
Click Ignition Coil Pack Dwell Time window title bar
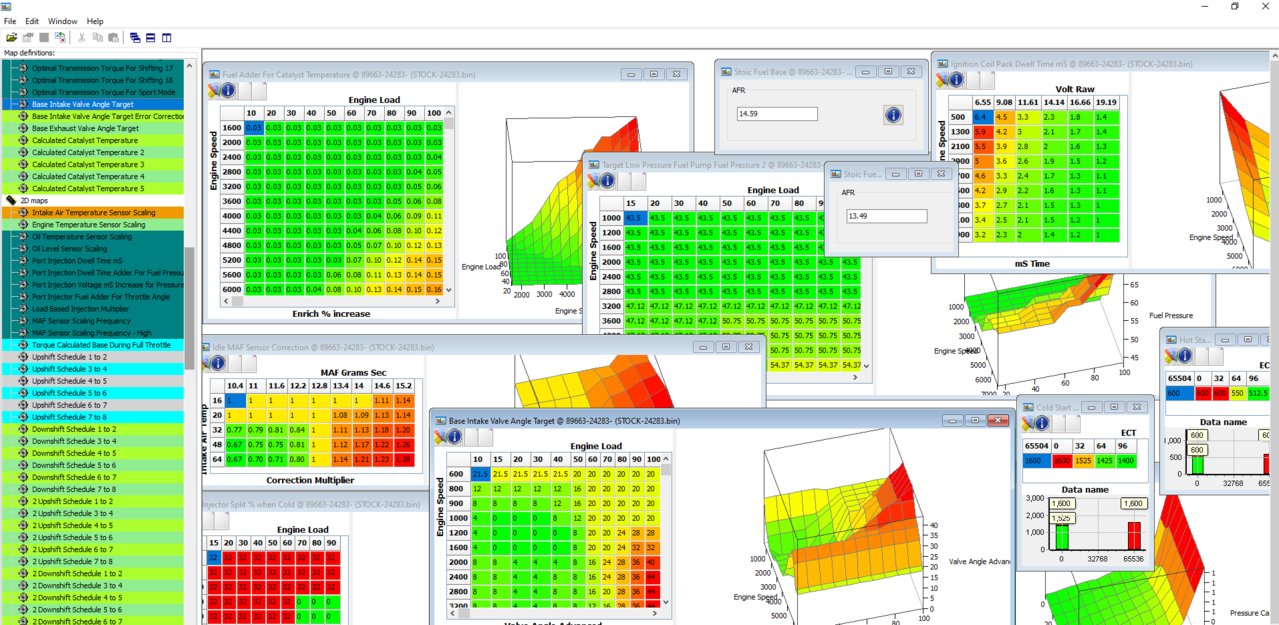coord(1105,62)
